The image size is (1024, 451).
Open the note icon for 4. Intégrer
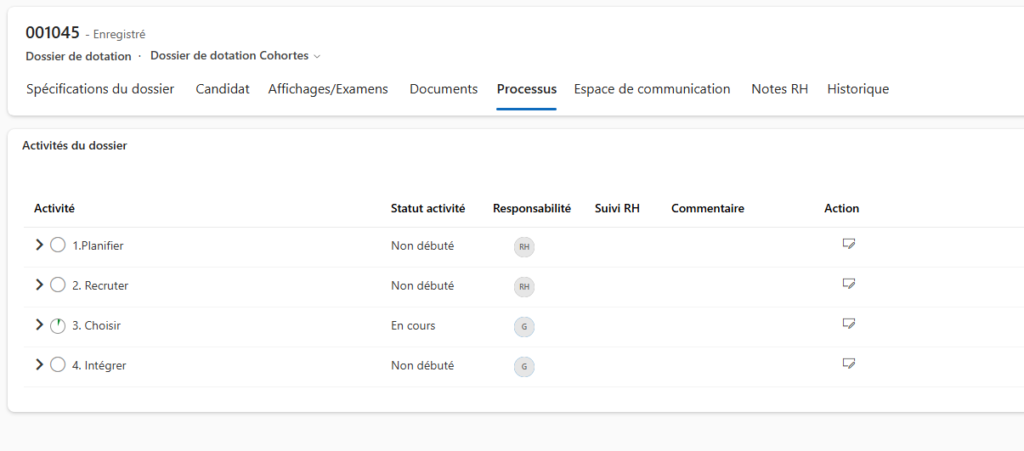[849, 364]
